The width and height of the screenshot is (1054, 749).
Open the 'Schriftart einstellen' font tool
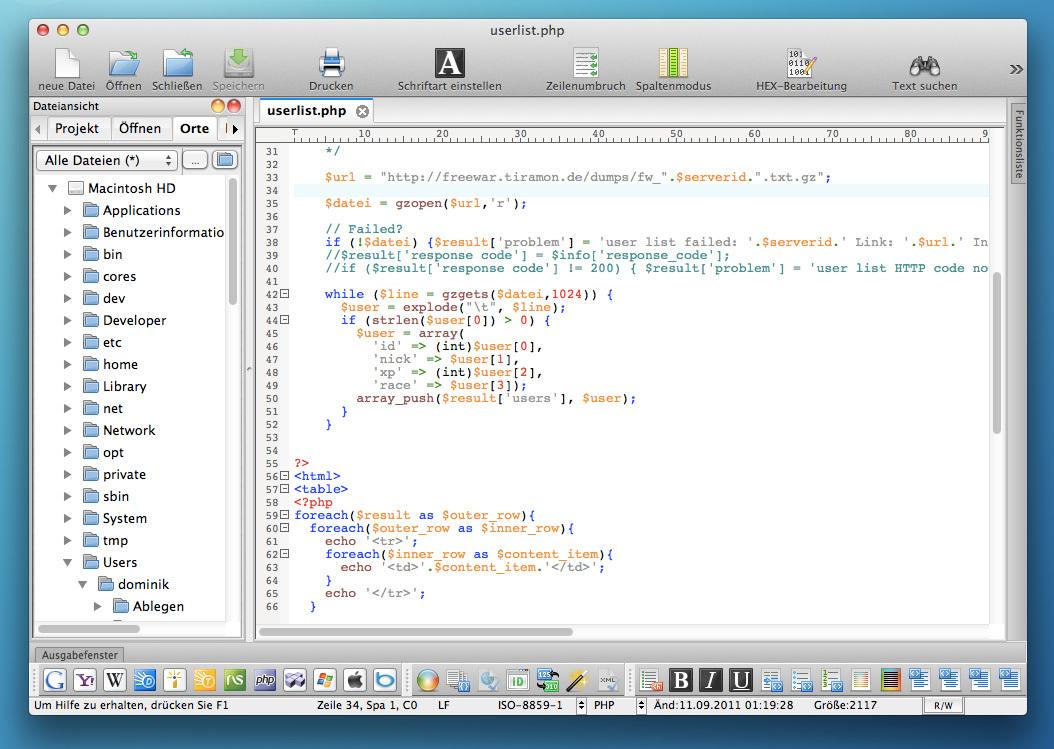(x=449, y=65)
